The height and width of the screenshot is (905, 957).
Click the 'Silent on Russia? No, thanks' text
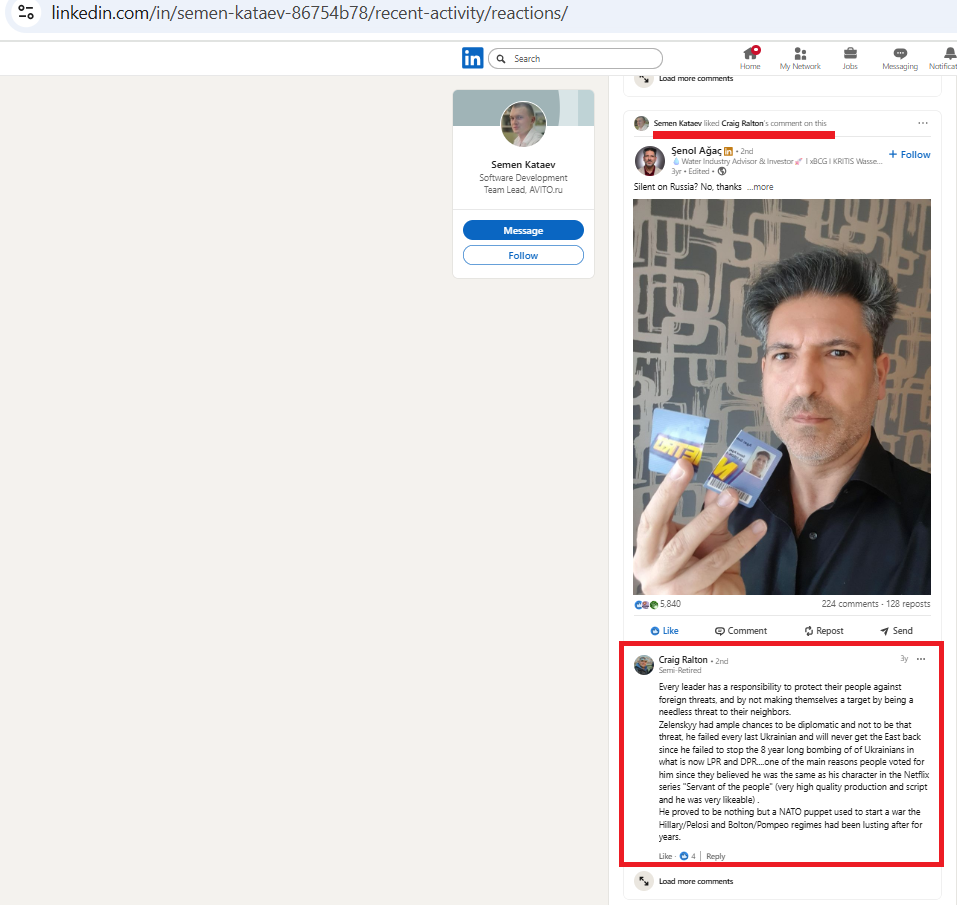tap(687, 187)
